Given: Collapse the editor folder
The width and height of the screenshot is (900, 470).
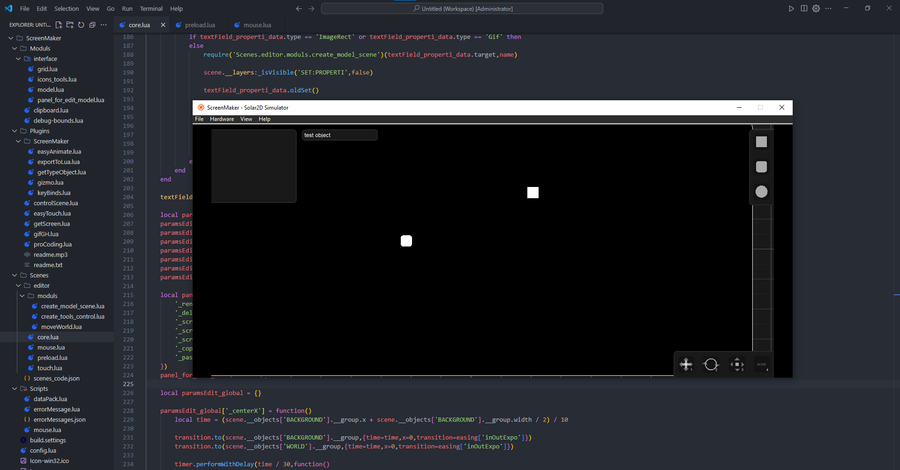Looking at the screenshot, I should click(18, 286).
